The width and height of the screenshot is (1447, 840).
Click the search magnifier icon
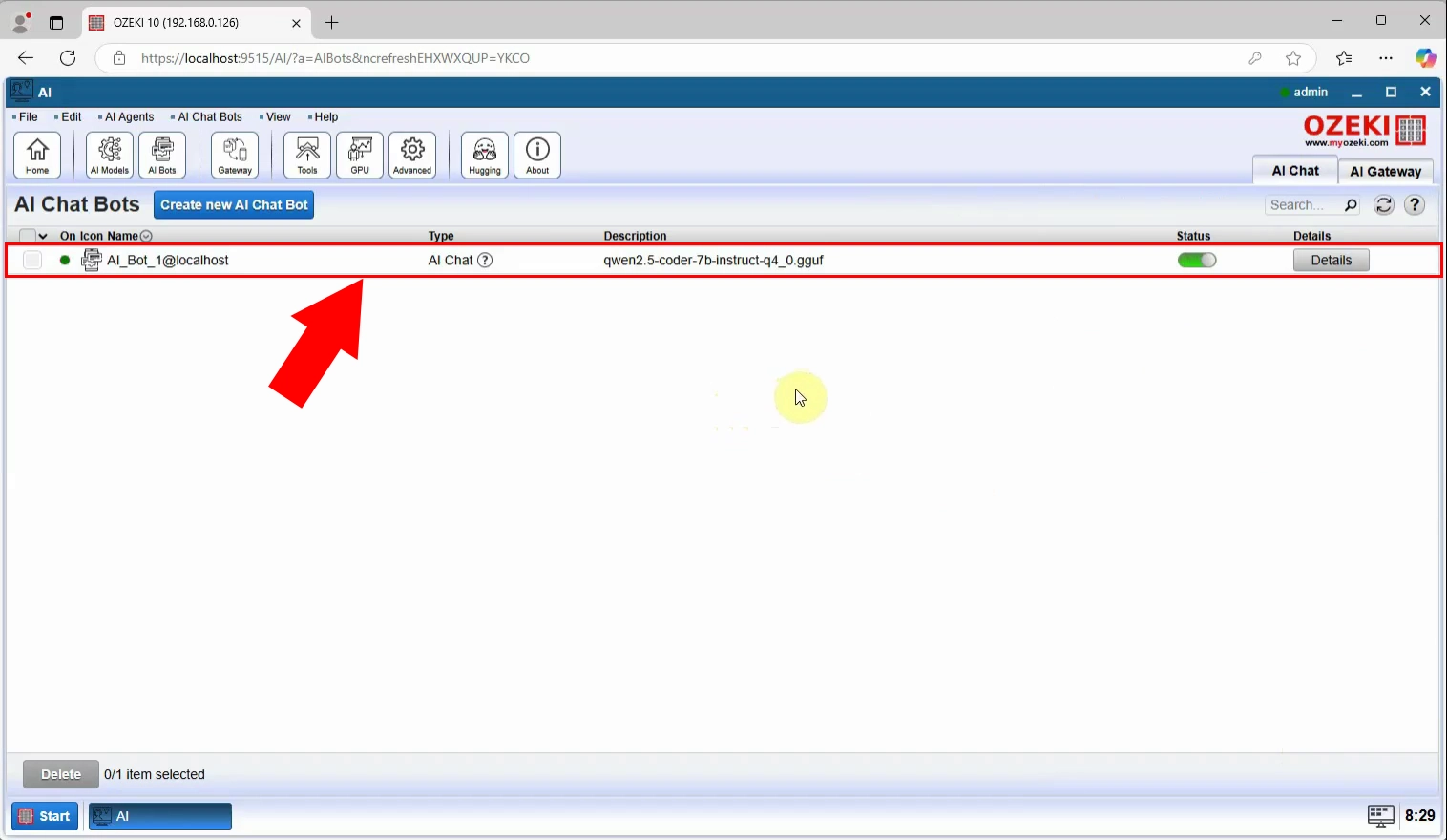pos(1351,204)
